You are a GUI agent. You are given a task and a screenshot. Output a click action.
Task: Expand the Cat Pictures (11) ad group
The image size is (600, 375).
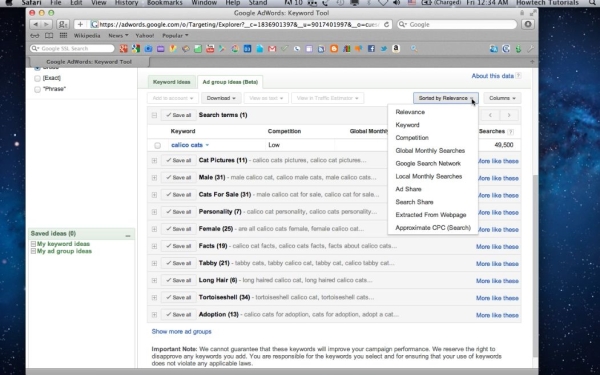tap(154, 161)
